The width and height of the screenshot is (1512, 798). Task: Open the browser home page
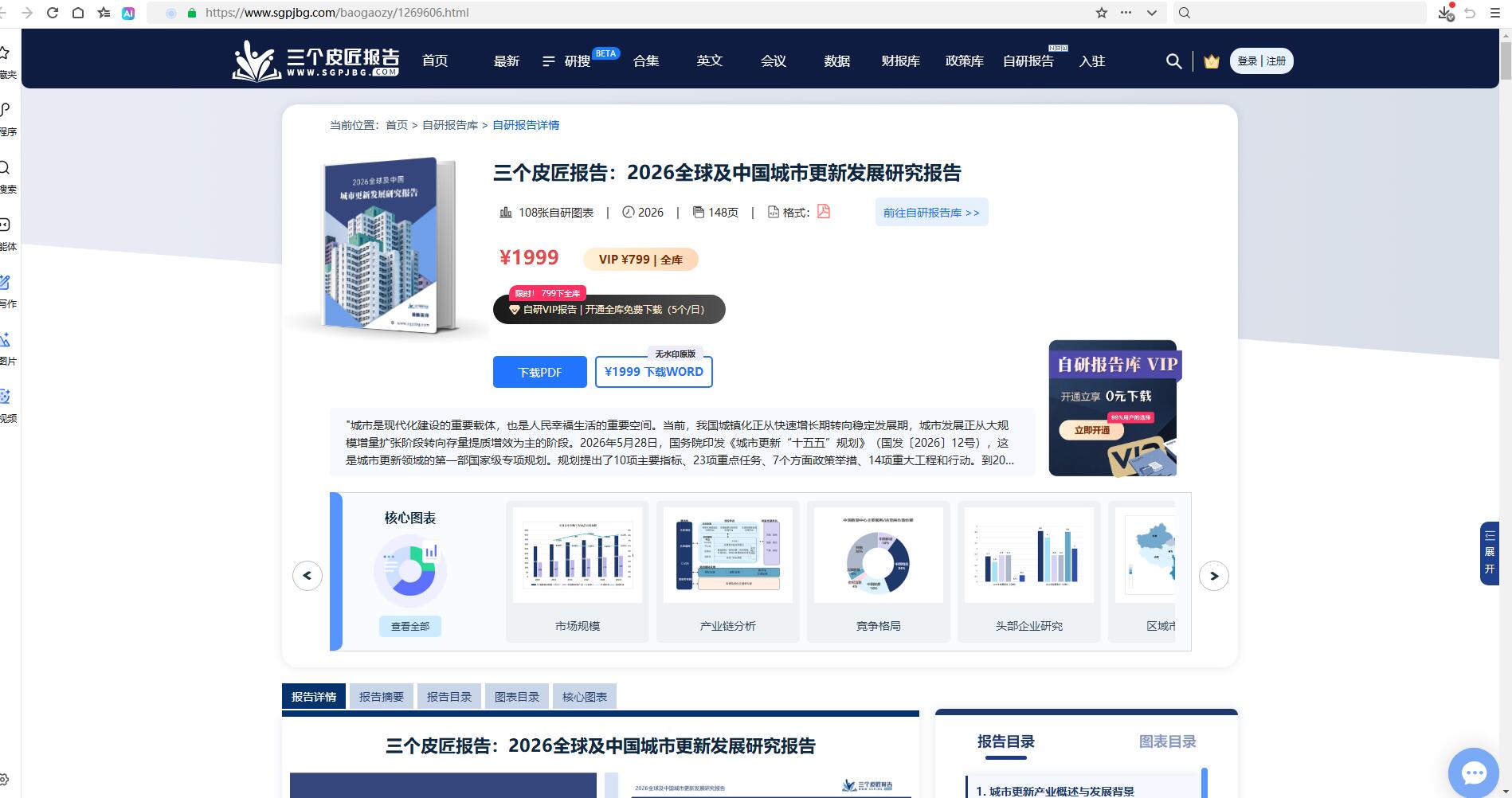pos(78,13)
